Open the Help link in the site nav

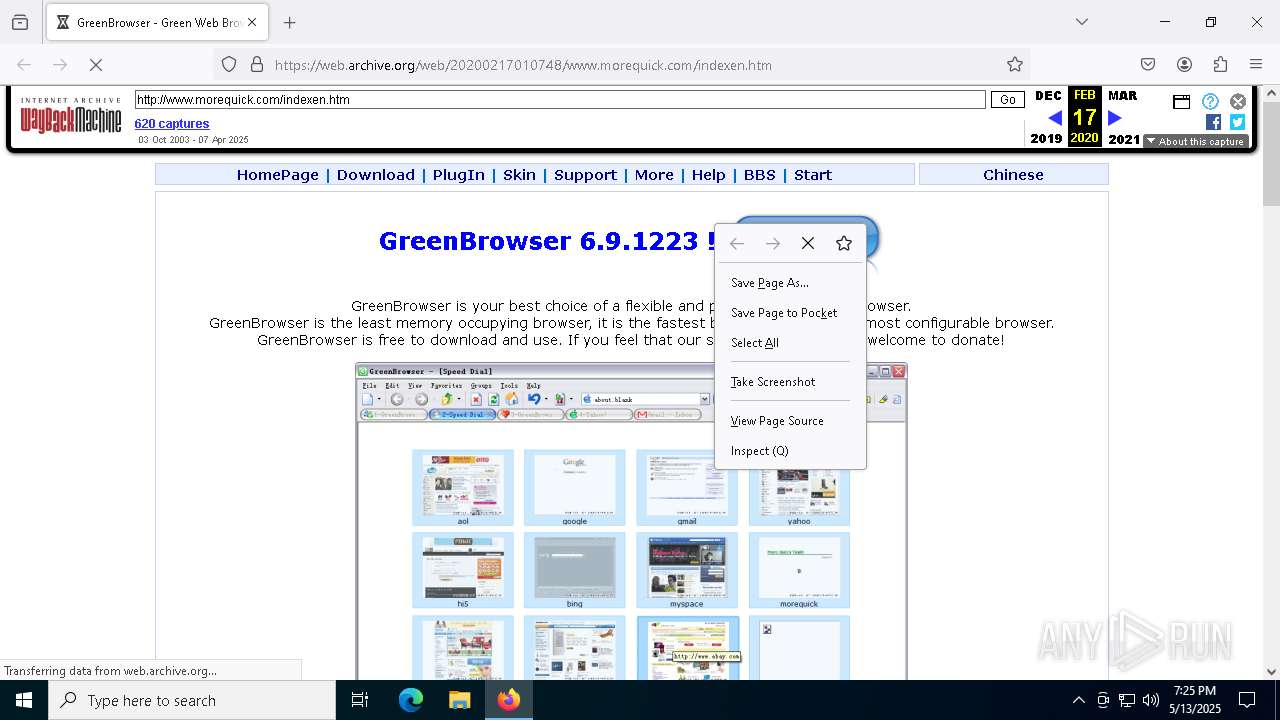click(x=708, y=175)
